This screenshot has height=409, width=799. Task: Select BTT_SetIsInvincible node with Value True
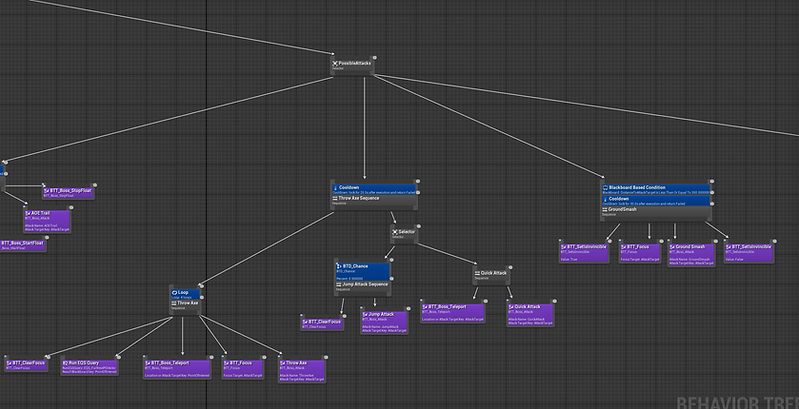click(x=584, y=253)
